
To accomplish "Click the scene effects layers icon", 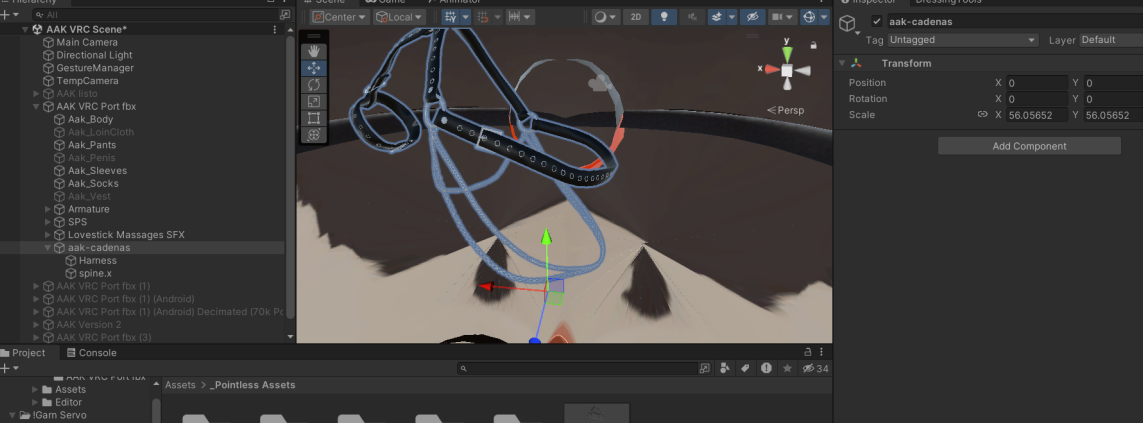I will [x=716, y=17].
